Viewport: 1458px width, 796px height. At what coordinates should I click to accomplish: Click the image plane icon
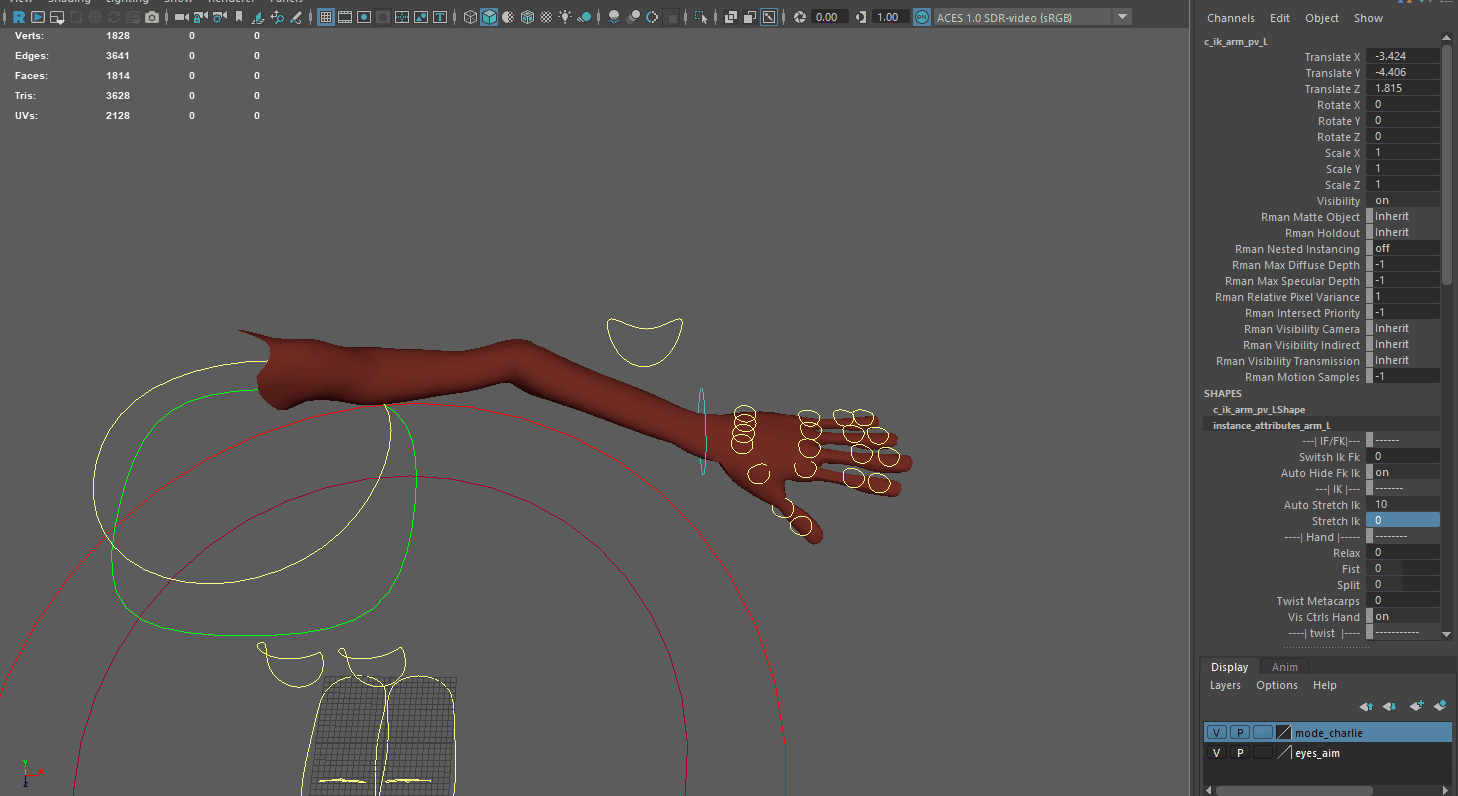coord(258,17)
